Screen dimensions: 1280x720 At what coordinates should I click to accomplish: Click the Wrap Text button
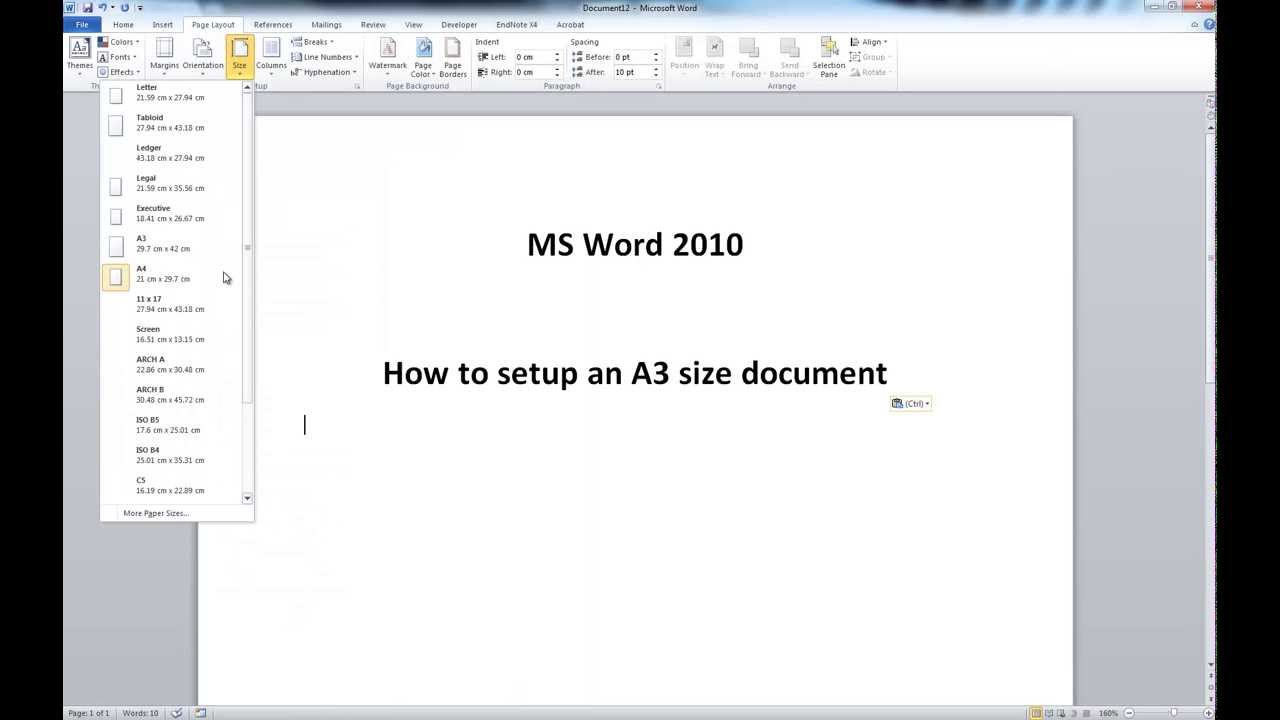pyautogui.click(x=714, y=57)
